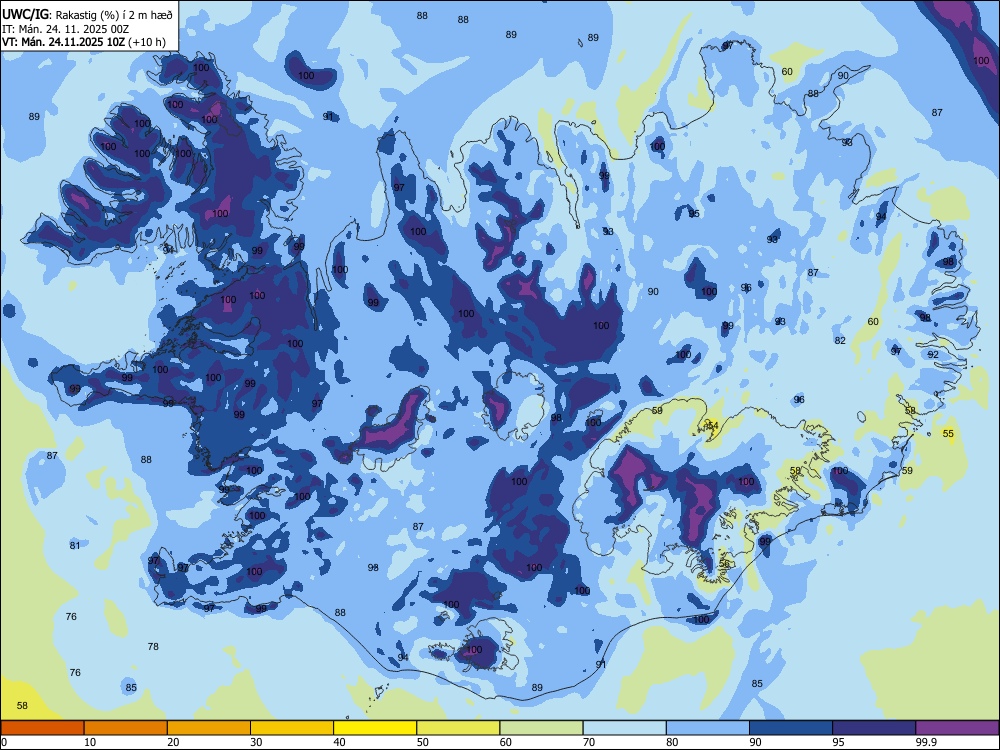This screenshot has height=750, width=1000.
Task: Click the purple 99.9+ legend swatch
Action: click(957, 728)
